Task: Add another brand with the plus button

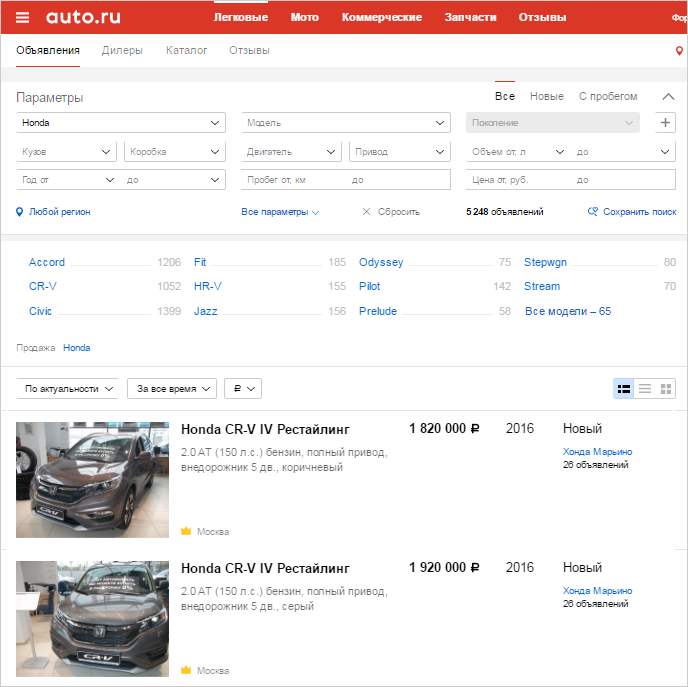Action: pos(665,122)
